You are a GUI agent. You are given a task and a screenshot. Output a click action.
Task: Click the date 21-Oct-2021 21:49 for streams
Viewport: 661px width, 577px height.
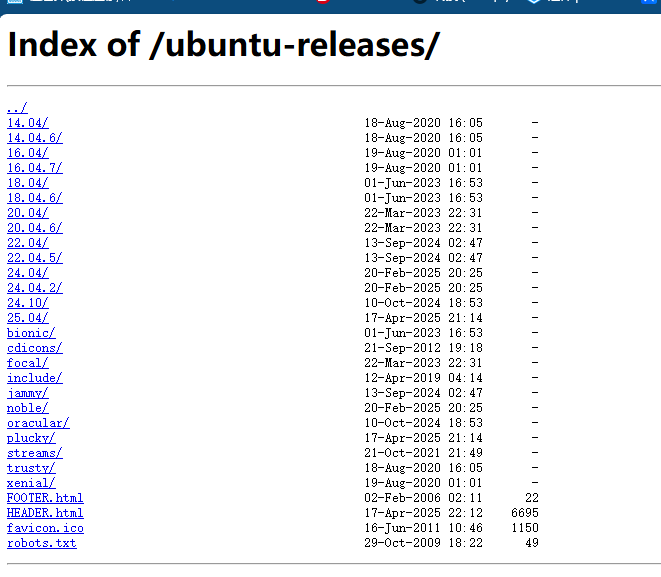423,453
